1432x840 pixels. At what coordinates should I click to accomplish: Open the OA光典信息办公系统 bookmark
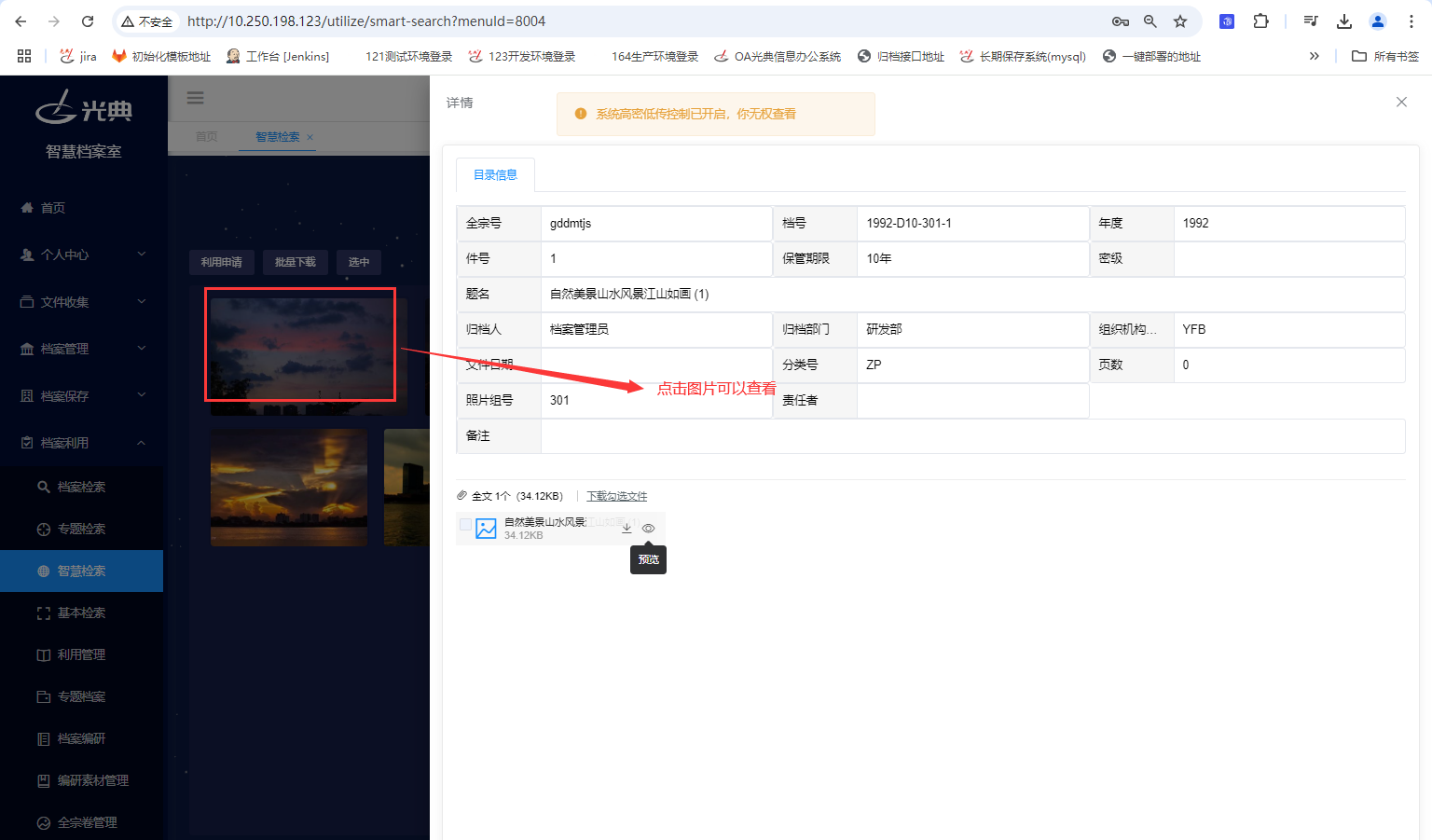pyautogui.click(x=778, y=56)
